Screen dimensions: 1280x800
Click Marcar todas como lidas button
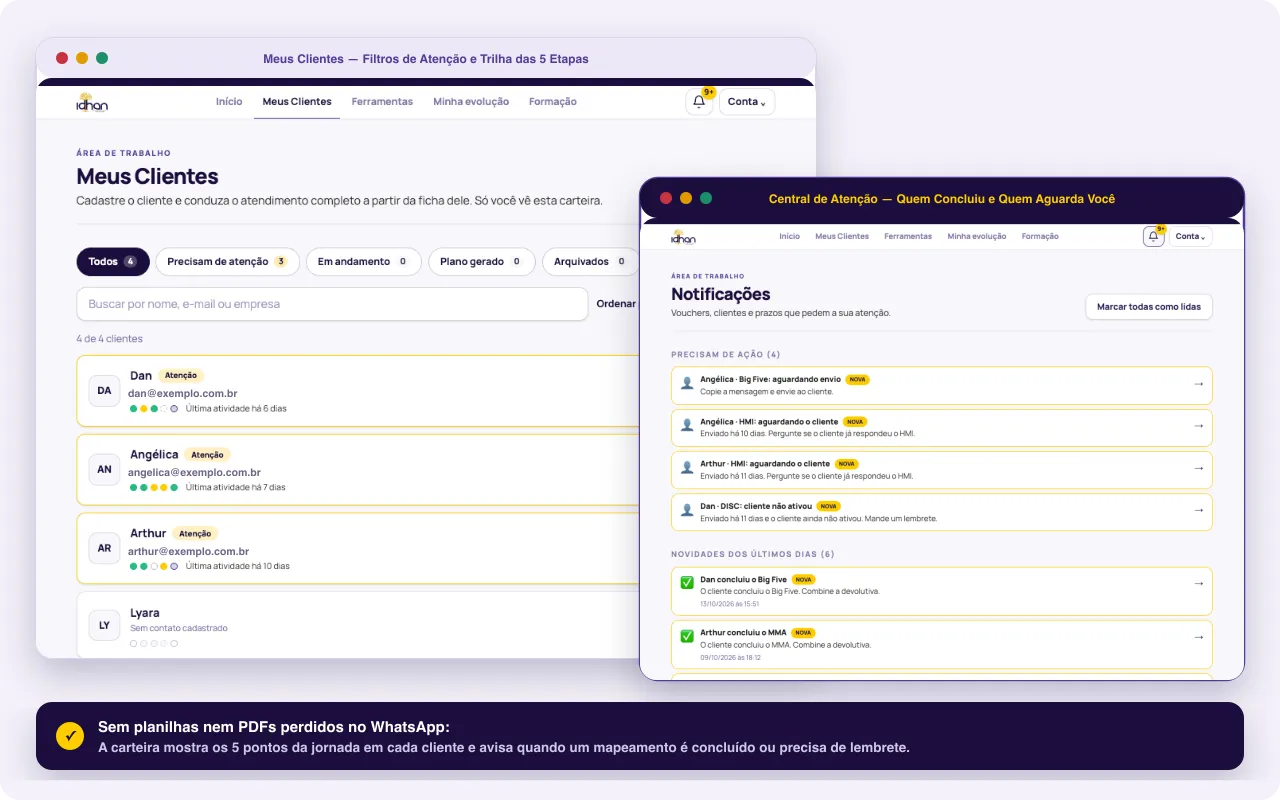coord(1149,307)
